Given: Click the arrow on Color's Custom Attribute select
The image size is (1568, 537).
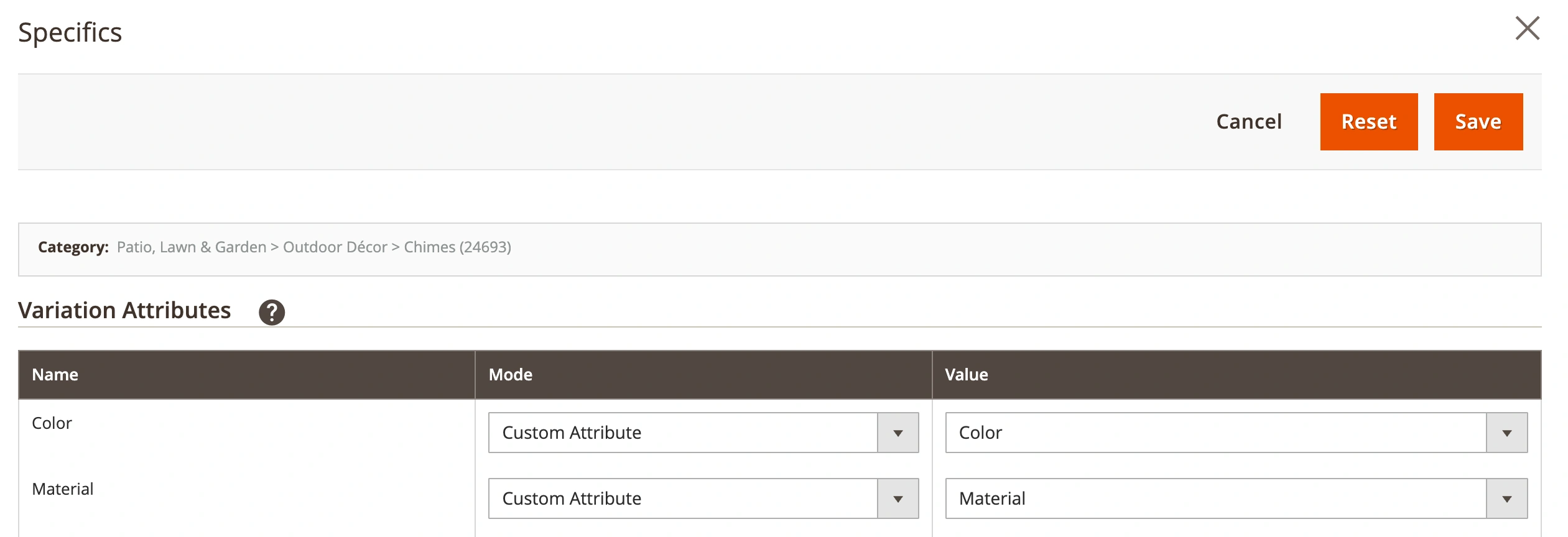Looking at the screenshot, I should pos(898,433).
